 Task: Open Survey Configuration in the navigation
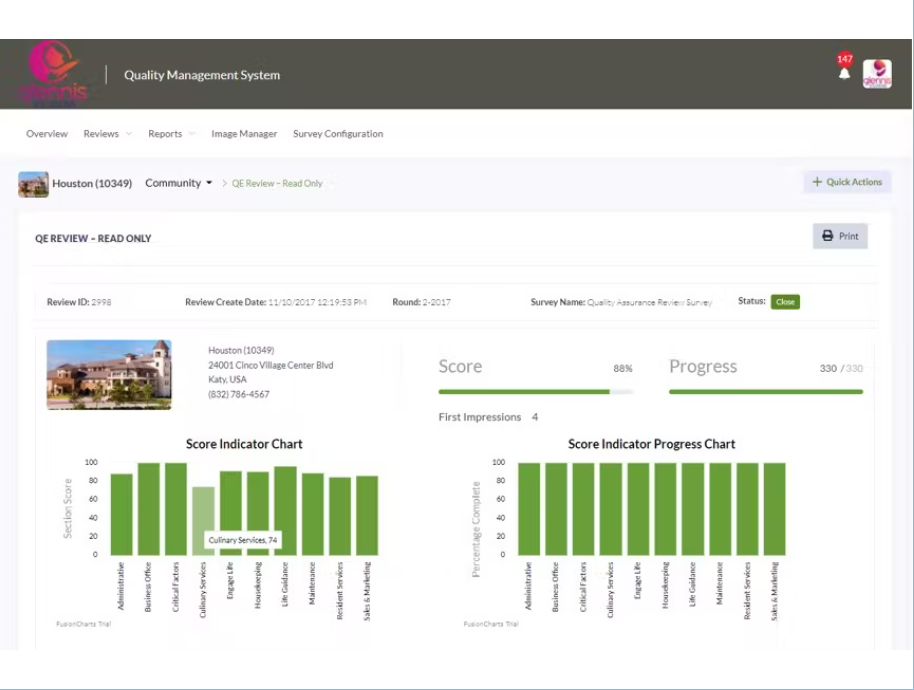(x=338, y=133)
